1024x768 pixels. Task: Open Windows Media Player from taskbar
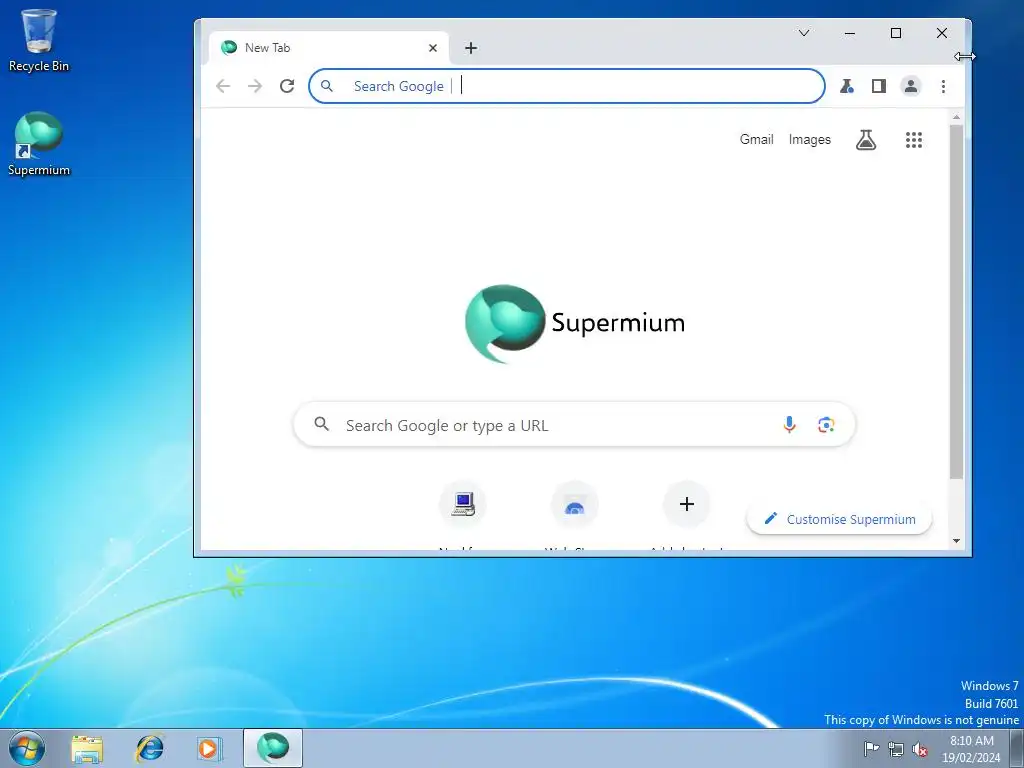point(209,748)
